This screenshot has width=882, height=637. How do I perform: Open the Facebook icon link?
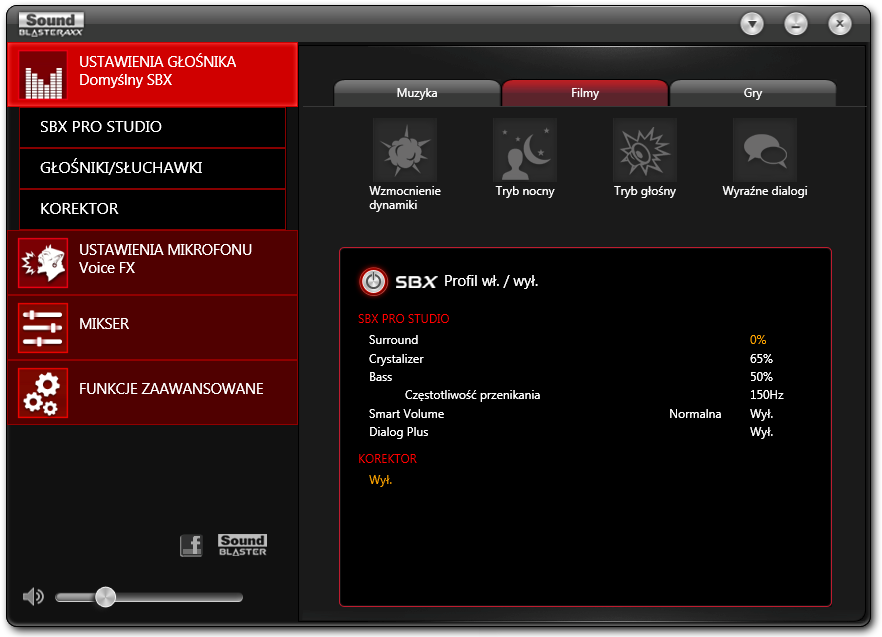pyautogui.click(x=191, y=545)
